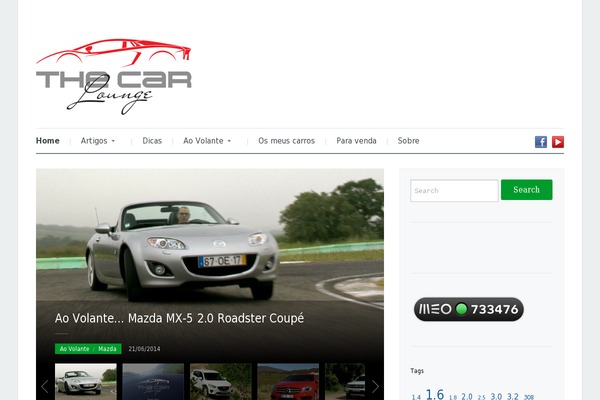Focus the Search text field
600x400 pixels.
(x=454, y=191)
